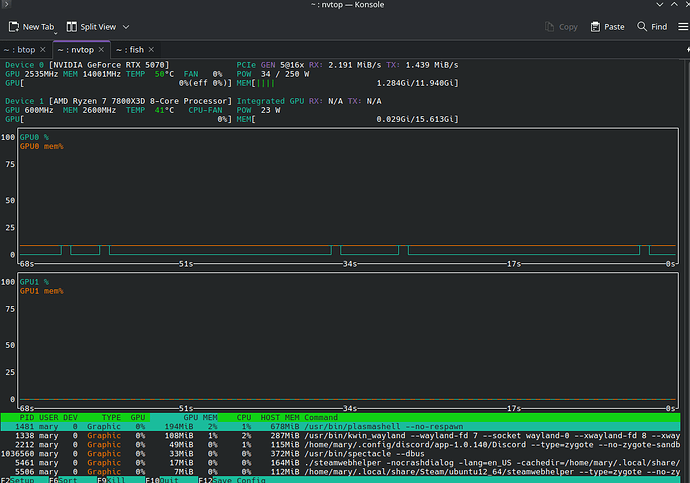Switch to the btop tab
Viewport: 690px width, 483px height.
click(x=20, y=50)
